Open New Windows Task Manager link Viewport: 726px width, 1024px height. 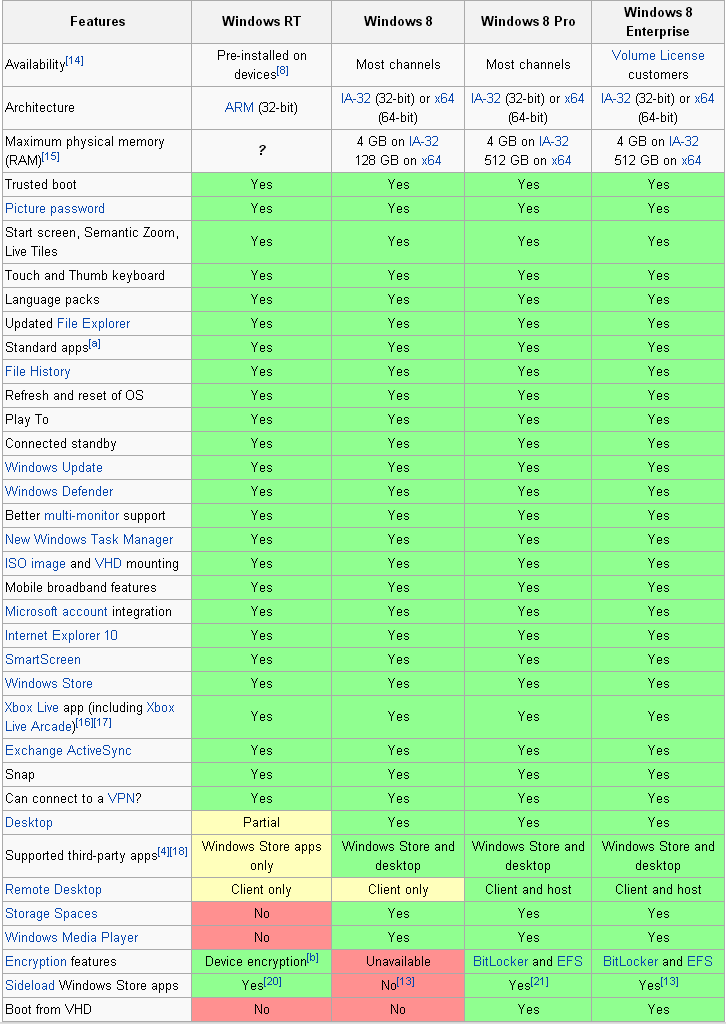click(x=89, y=539)
